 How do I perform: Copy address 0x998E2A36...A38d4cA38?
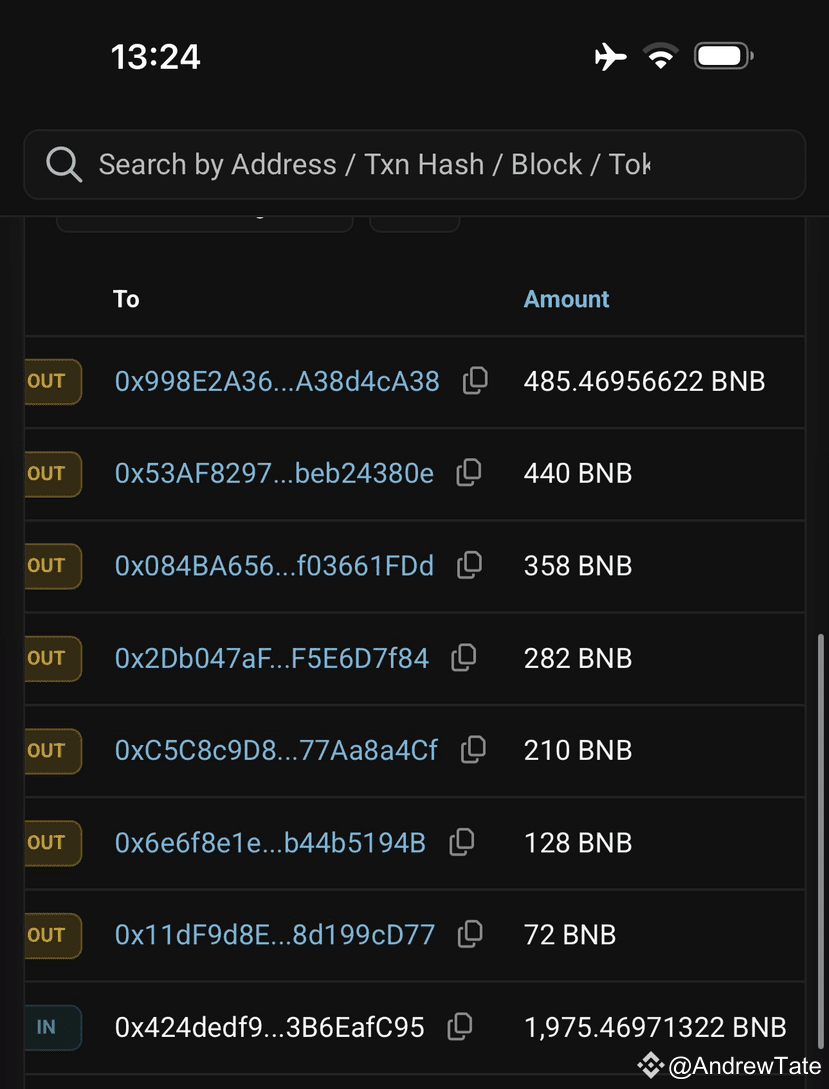(476, 381)
